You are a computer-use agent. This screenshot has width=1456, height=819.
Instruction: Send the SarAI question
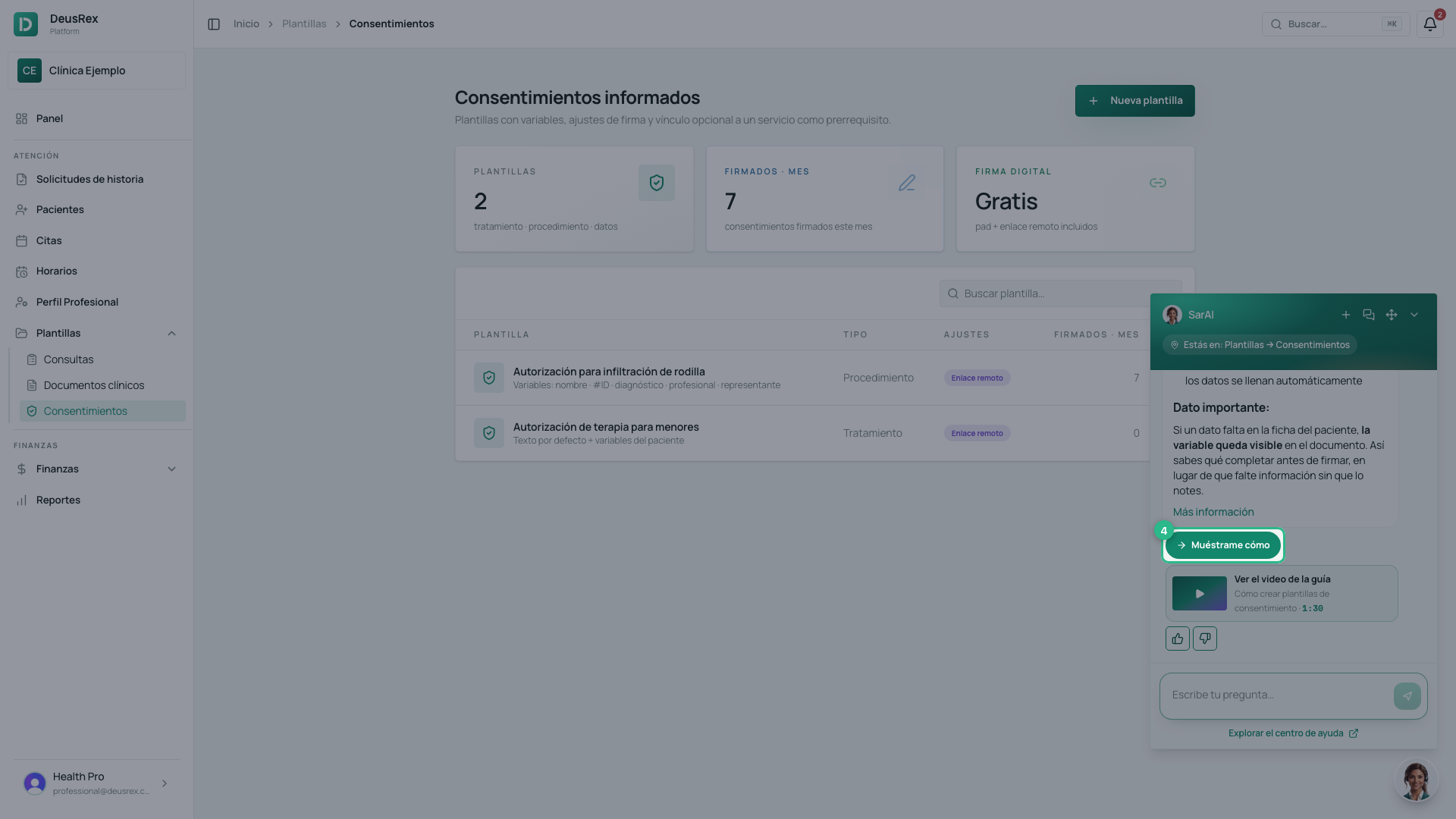point(1407,696)
